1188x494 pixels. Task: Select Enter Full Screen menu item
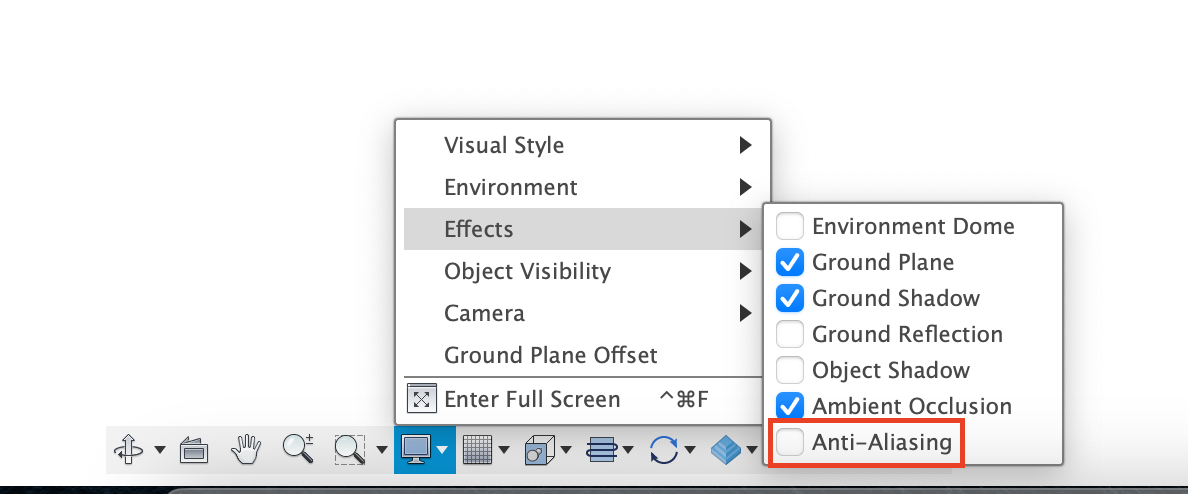583,399
